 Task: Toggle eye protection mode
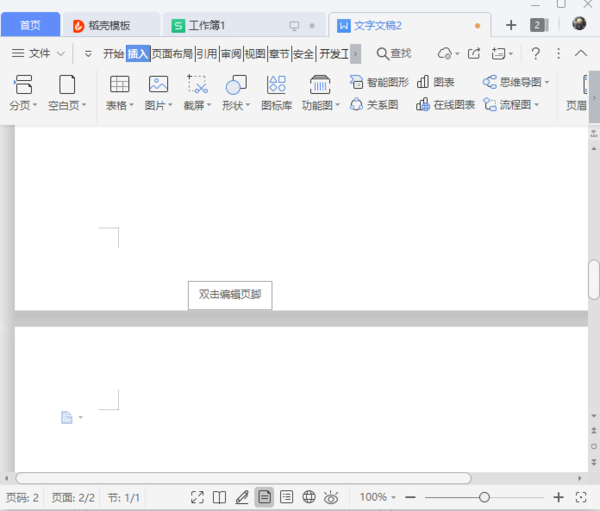(x=331, y=497)
